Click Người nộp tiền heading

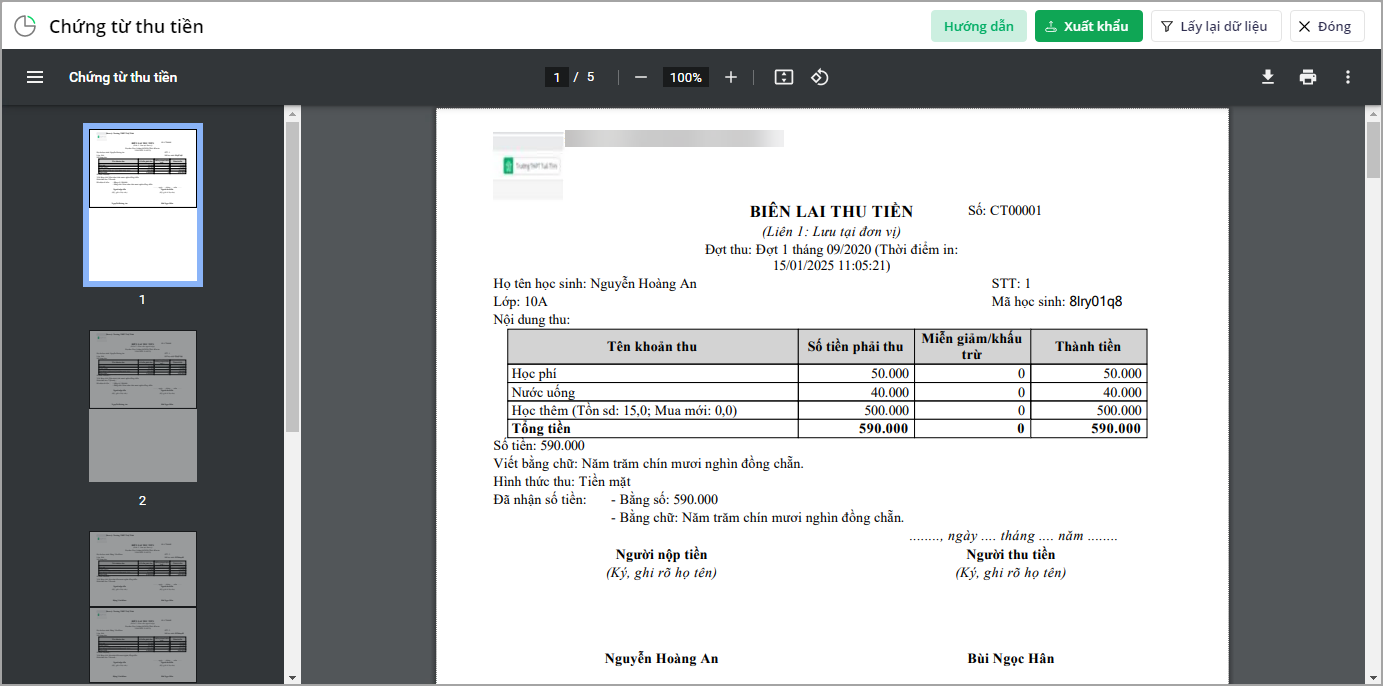[x=661, y=554]
